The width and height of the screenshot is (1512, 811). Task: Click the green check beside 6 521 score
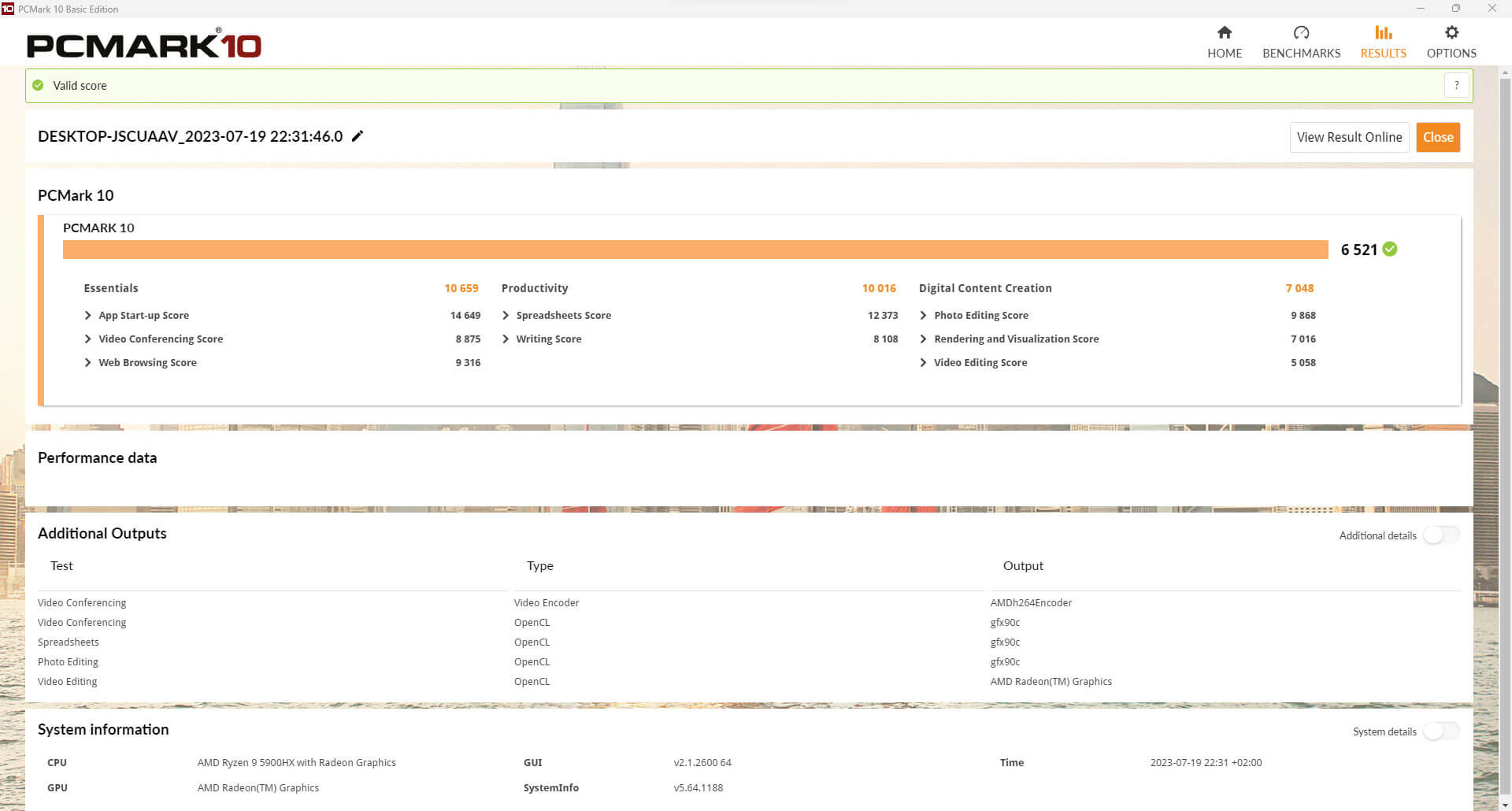coord(1390,249)
